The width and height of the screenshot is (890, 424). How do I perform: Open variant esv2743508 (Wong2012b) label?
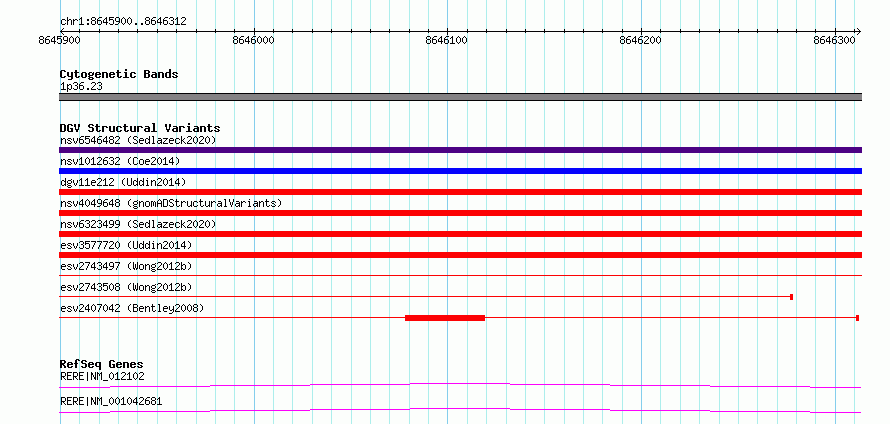(x=126, y=287)
